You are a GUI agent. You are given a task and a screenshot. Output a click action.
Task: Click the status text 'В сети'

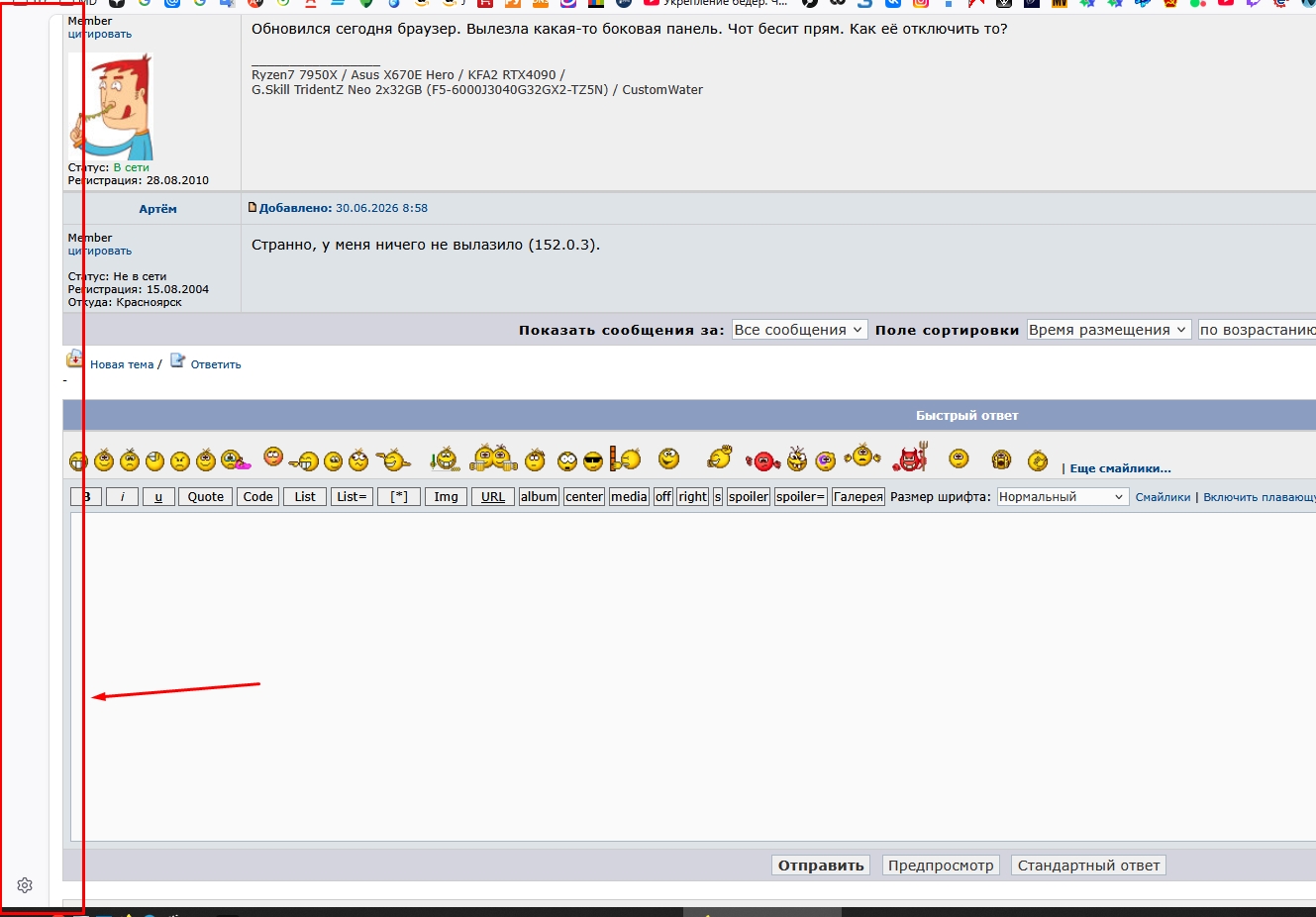click(x=131, y=167)
